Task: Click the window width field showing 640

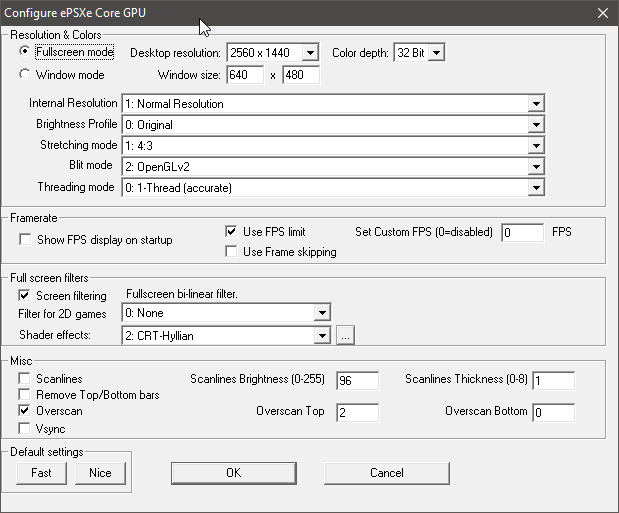Action: tap(245, 75)
